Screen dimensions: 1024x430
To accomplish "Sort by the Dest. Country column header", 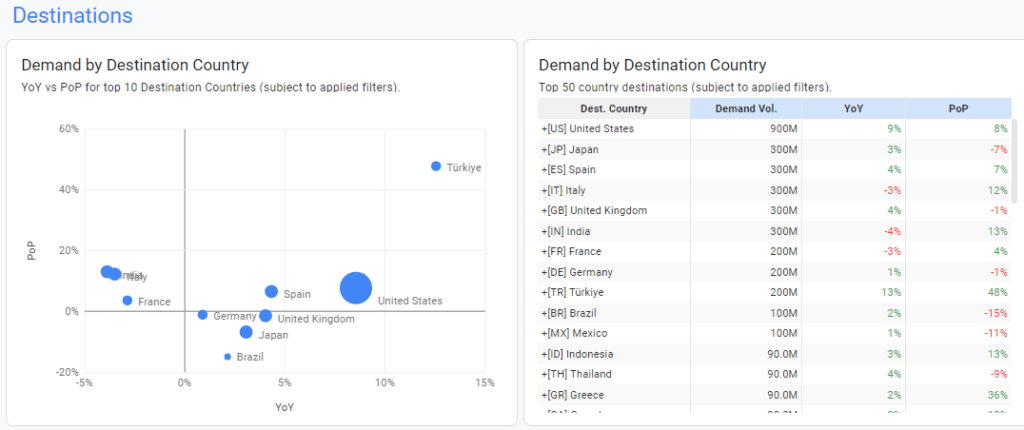I will tap(614, 108).
